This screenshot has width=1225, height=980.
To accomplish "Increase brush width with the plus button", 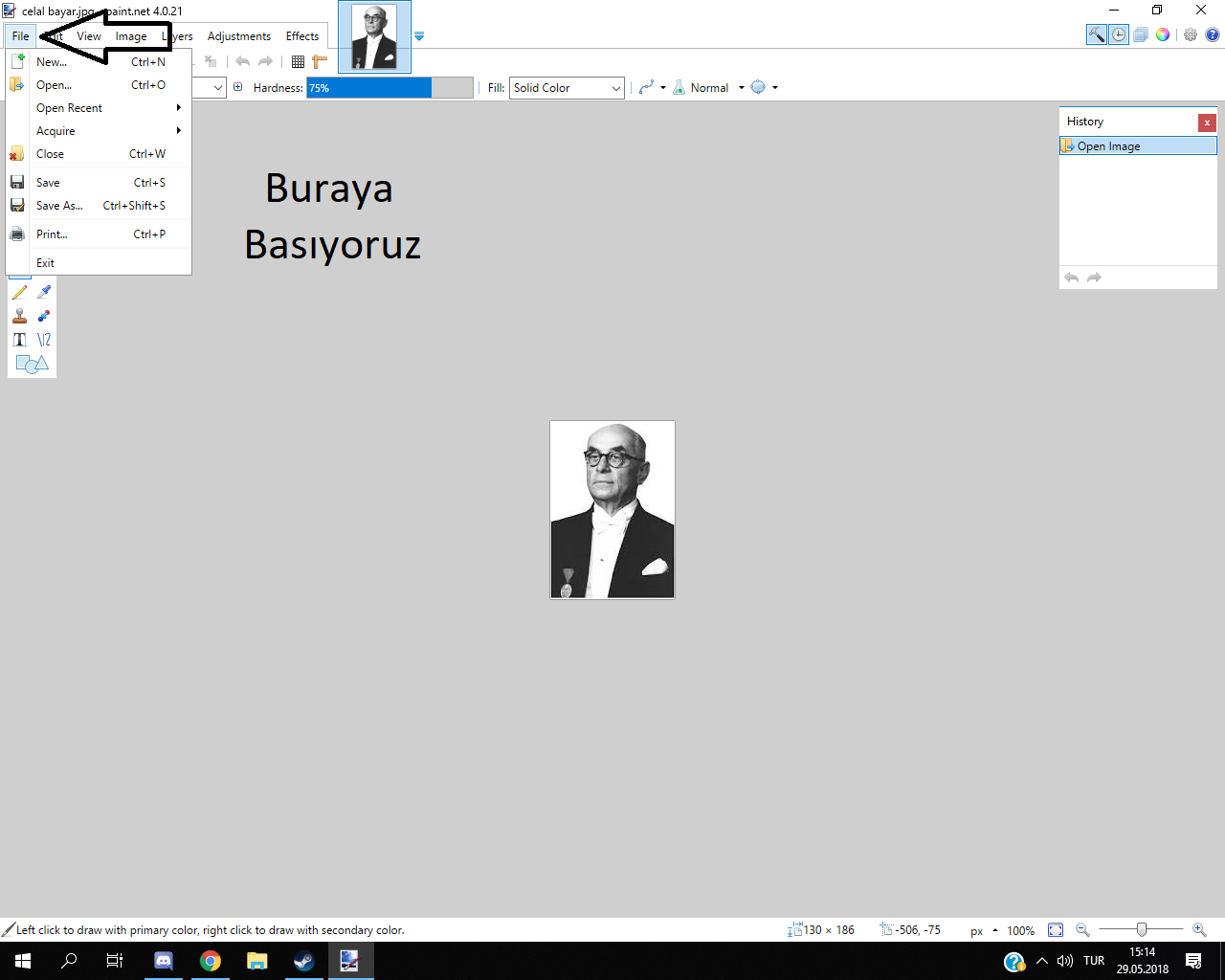I will pos(237,87).
